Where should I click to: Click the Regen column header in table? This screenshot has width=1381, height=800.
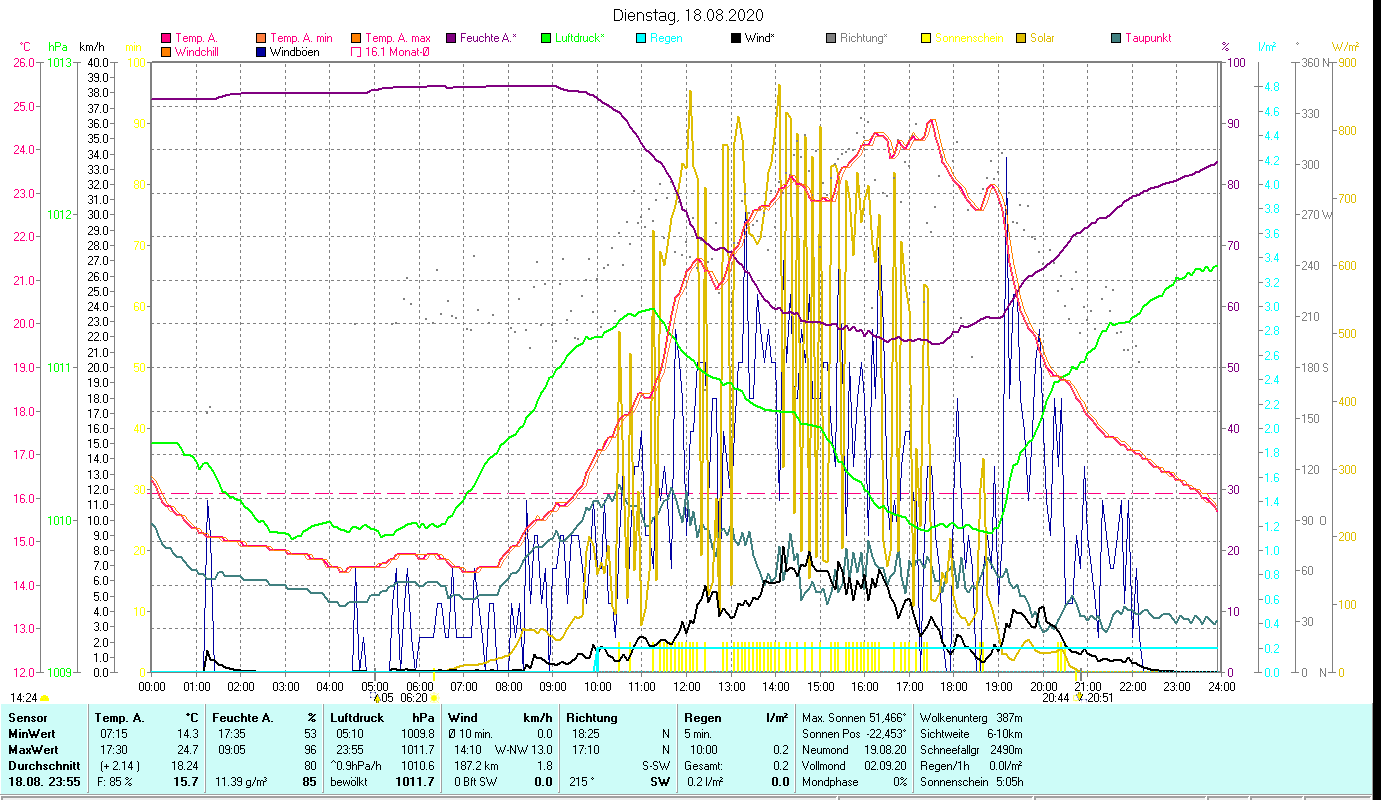[702, 717]
